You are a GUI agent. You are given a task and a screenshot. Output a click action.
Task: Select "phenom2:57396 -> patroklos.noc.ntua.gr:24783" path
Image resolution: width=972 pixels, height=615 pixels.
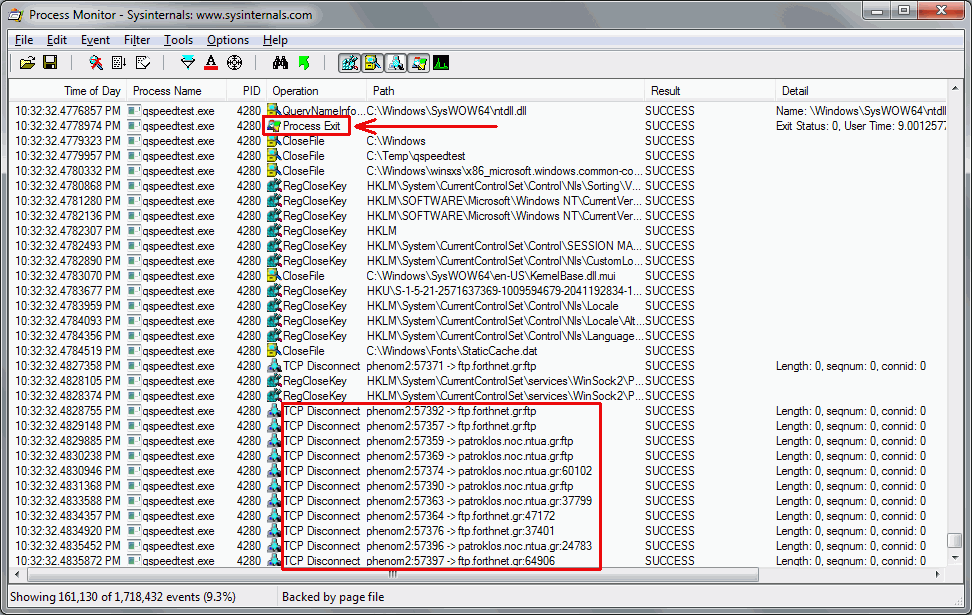click(479, 546)
